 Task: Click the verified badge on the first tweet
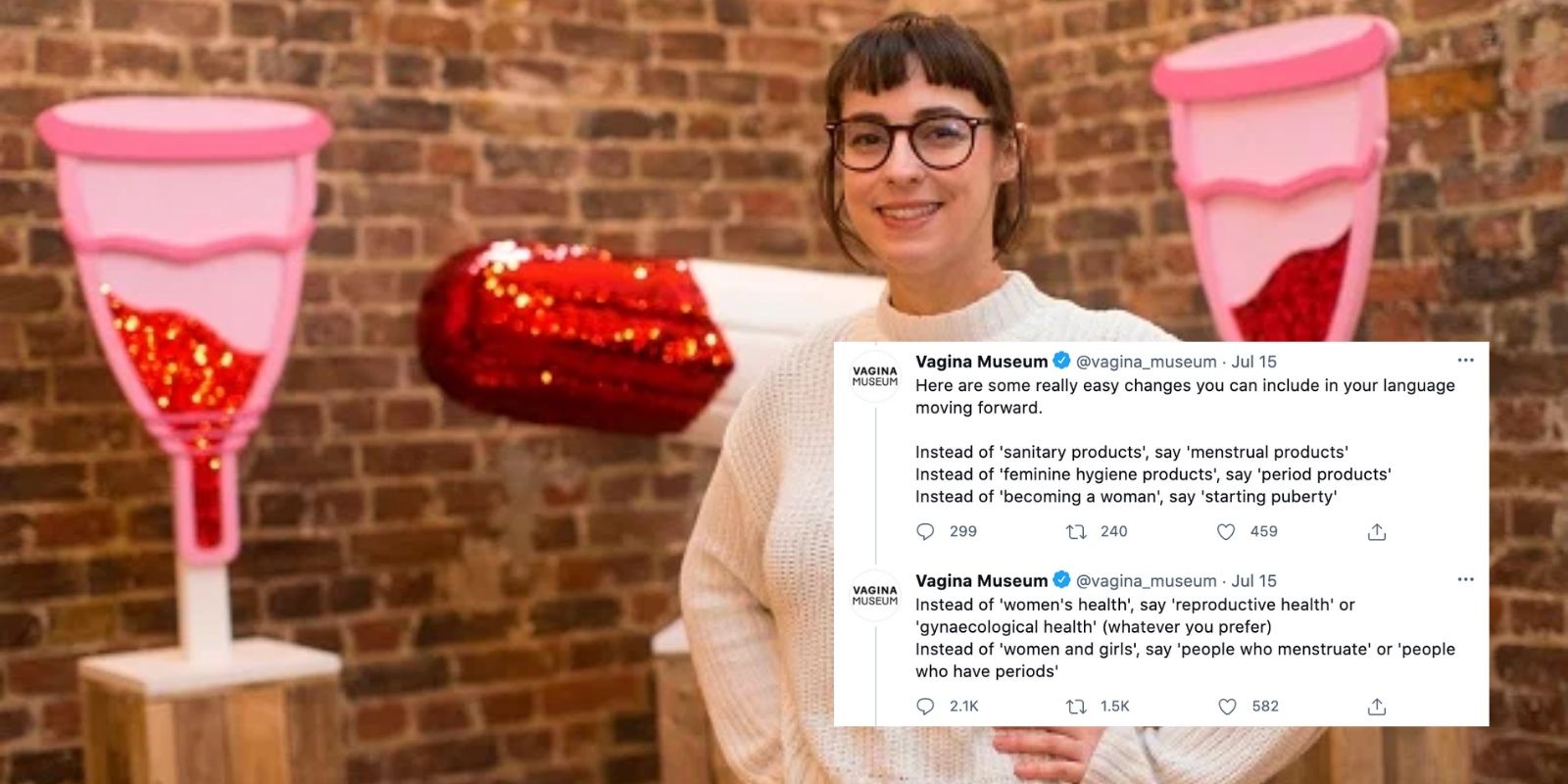pos(1061,361)
